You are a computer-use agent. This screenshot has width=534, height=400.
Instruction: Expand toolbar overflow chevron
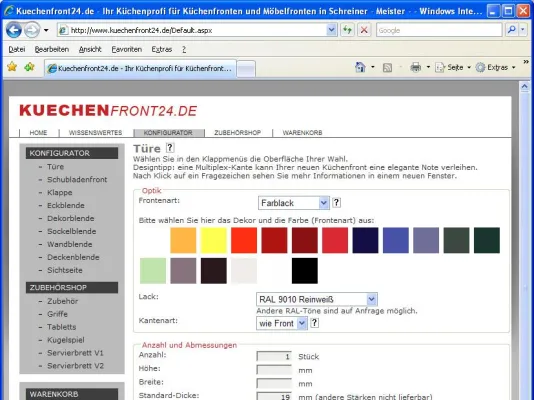[526, 62]
